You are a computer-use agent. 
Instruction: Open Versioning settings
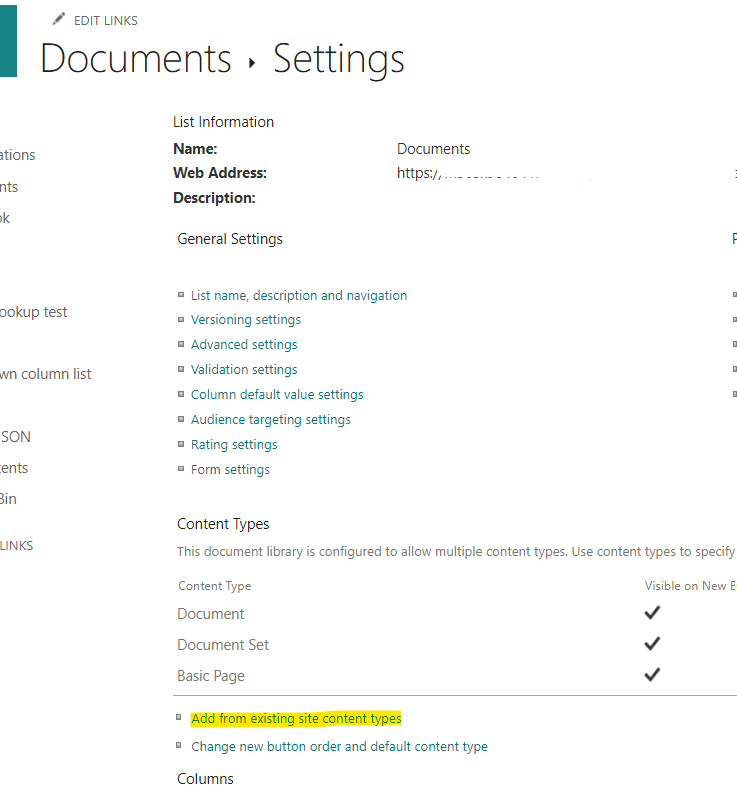click(246, 320)
